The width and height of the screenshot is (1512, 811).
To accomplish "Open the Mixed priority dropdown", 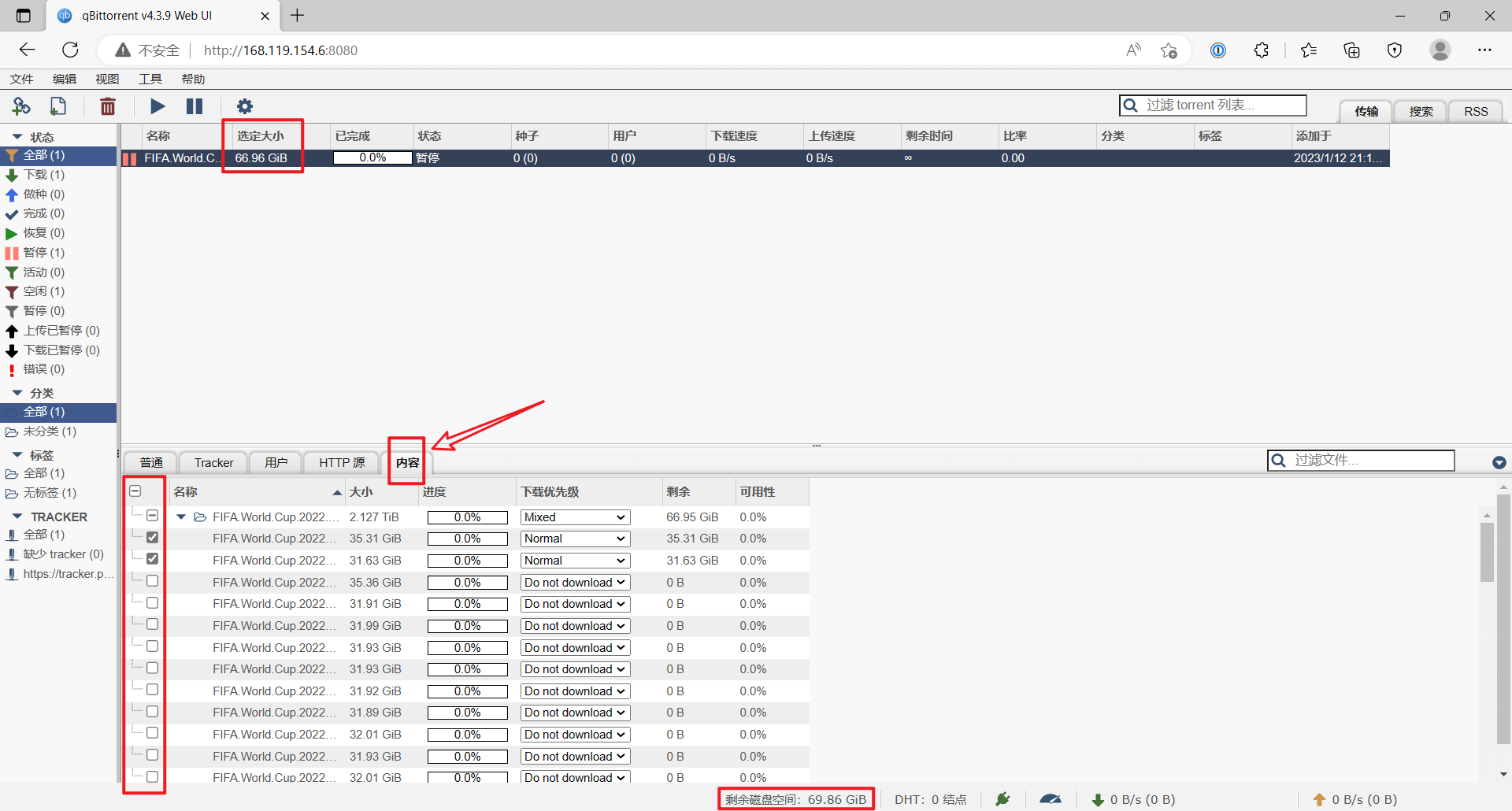I will tap(575, 517).
